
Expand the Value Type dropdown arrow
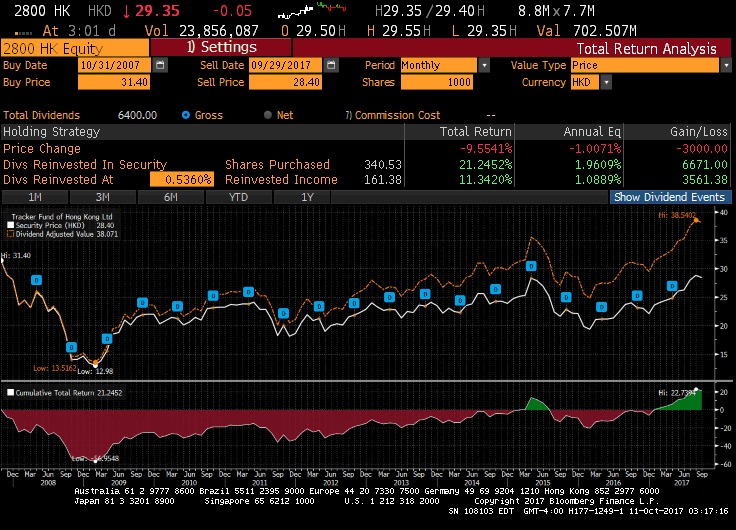point(726,65)
